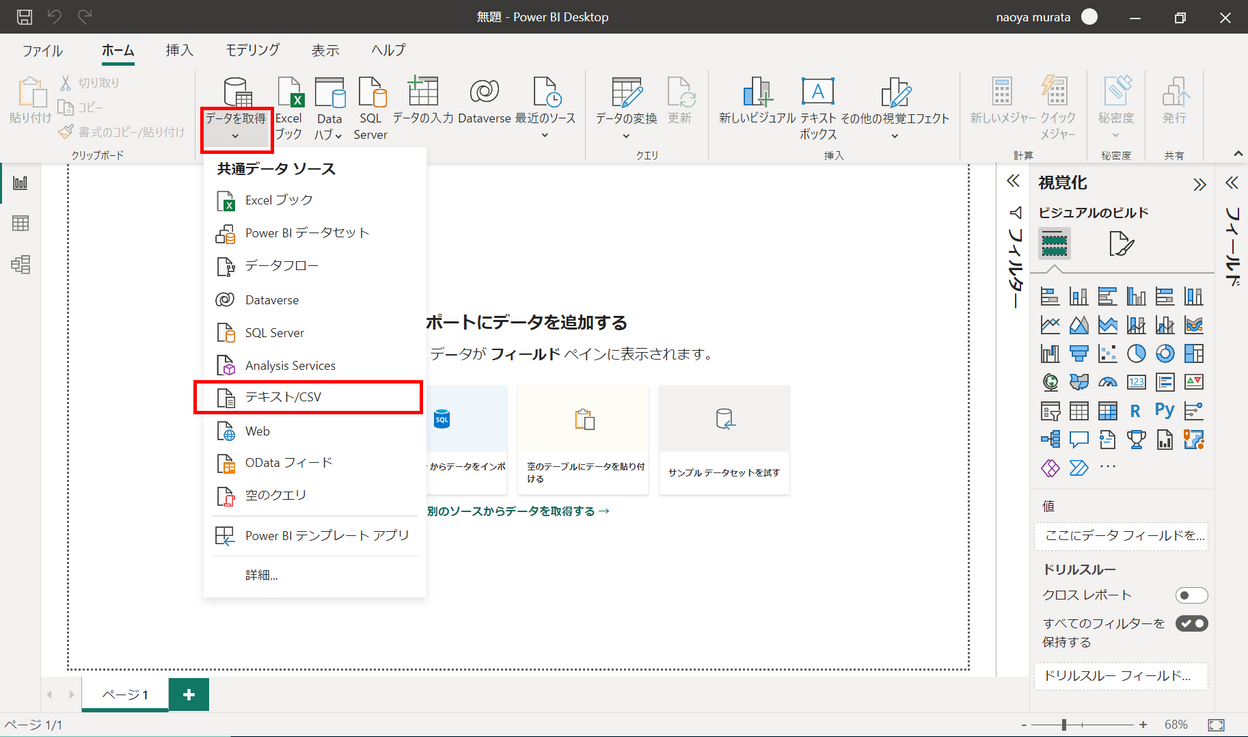
Task: Open データの入力 to enter data manually
Action: tap(423, 101)
